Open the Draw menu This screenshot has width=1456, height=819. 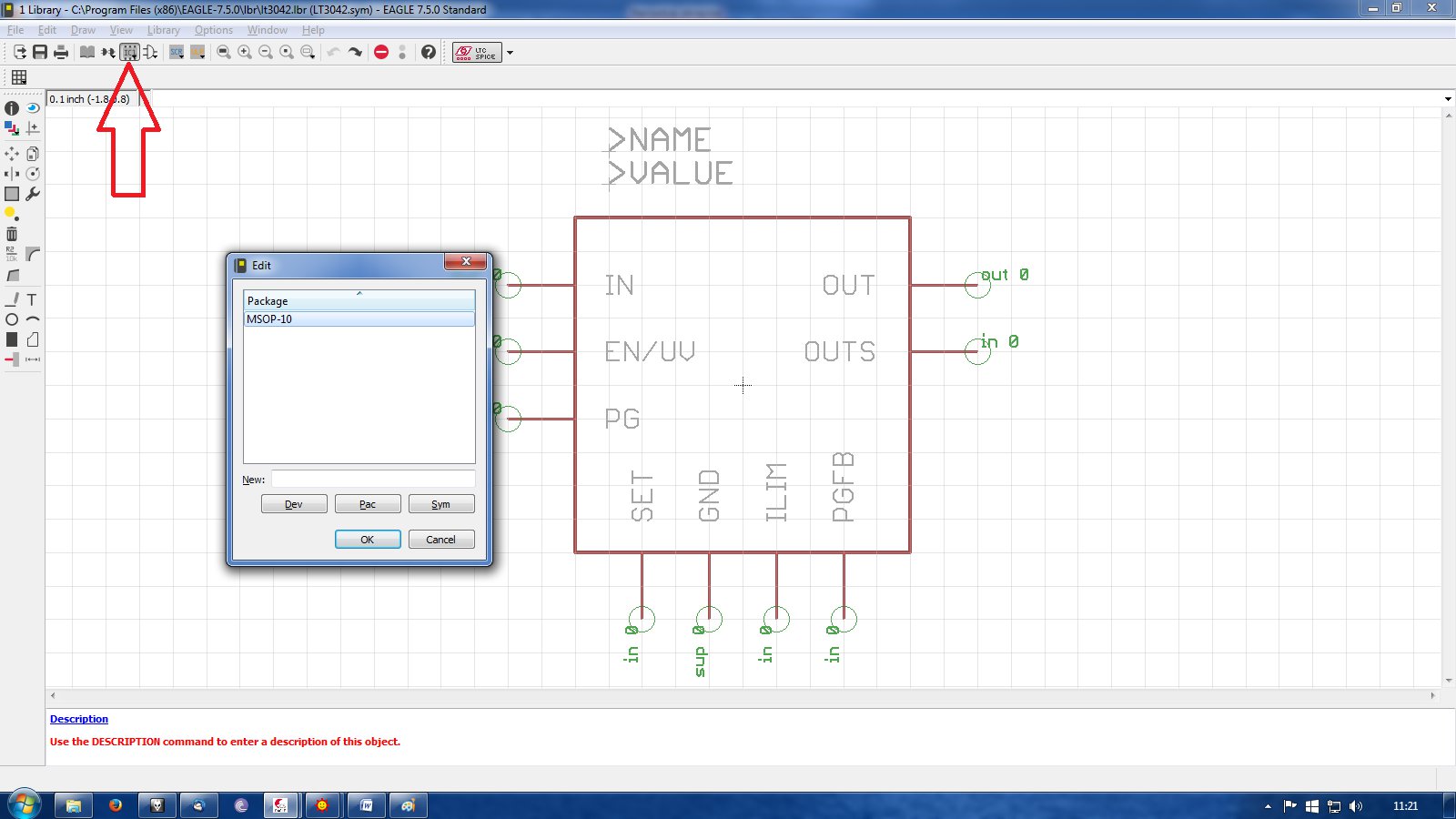pyautogui.click(x=83, y=30)
